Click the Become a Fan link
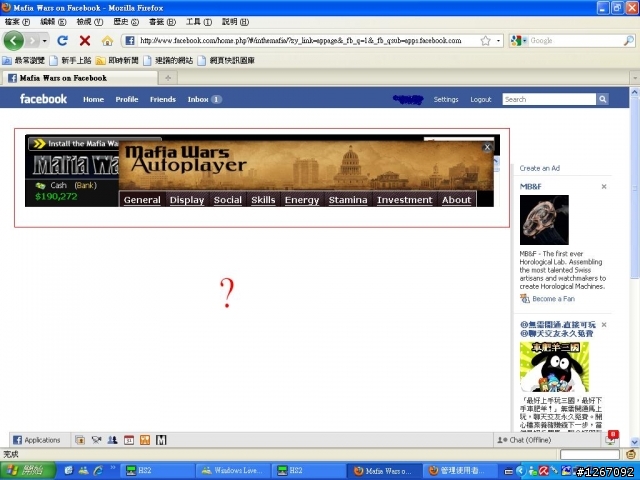This screenshot has height=480, width=640. 553,299
